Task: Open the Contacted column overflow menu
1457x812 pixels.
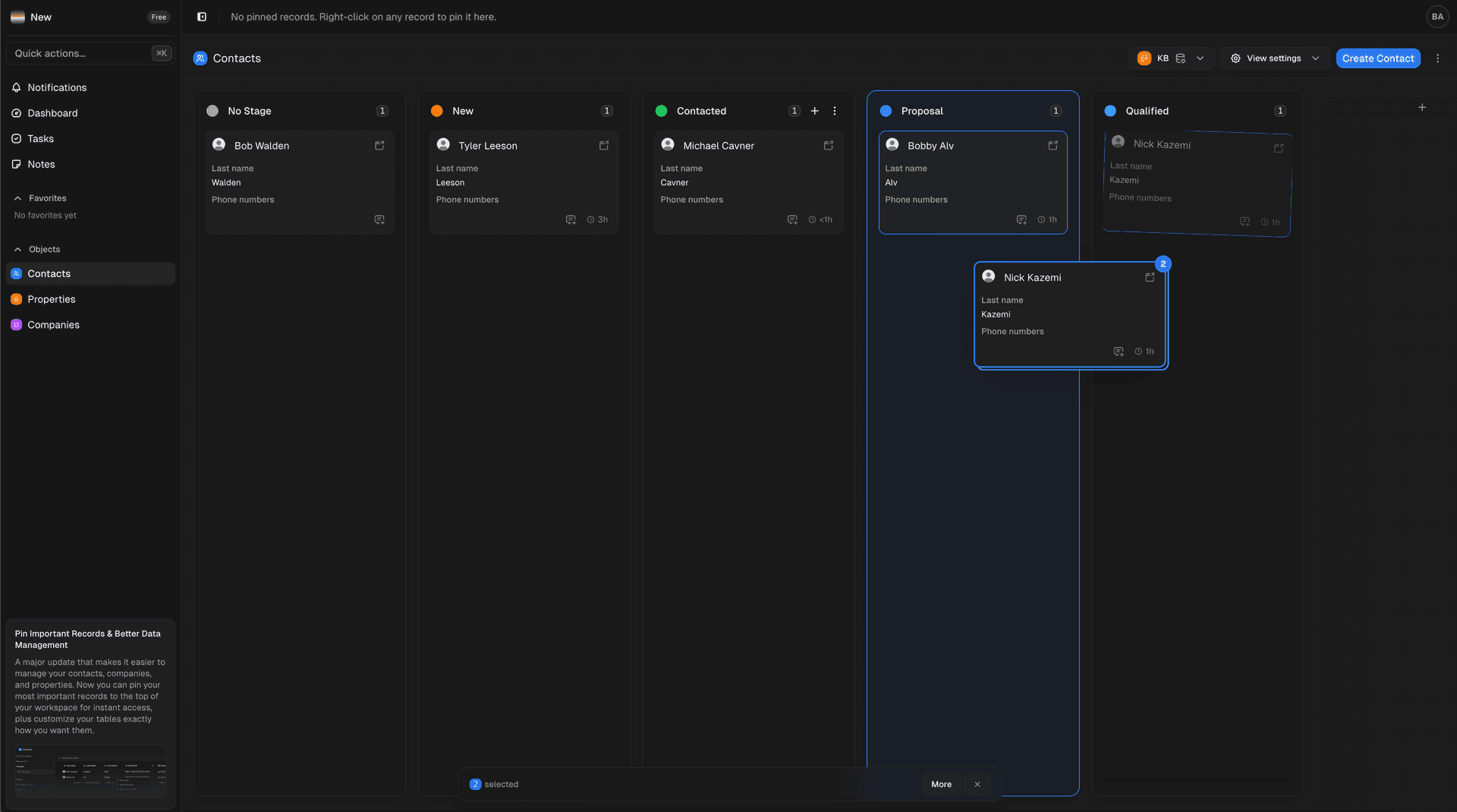Action: pos(834,111)
